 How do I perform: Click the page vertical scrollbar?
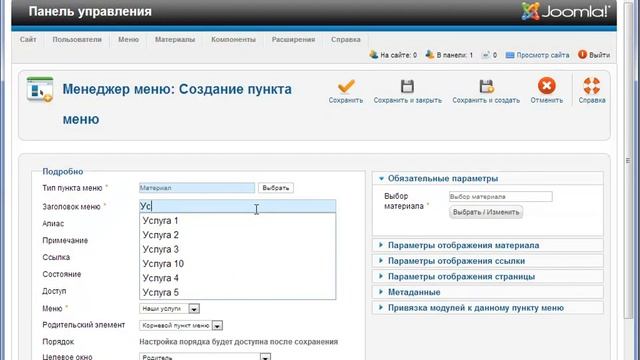(x=628, y=161)
